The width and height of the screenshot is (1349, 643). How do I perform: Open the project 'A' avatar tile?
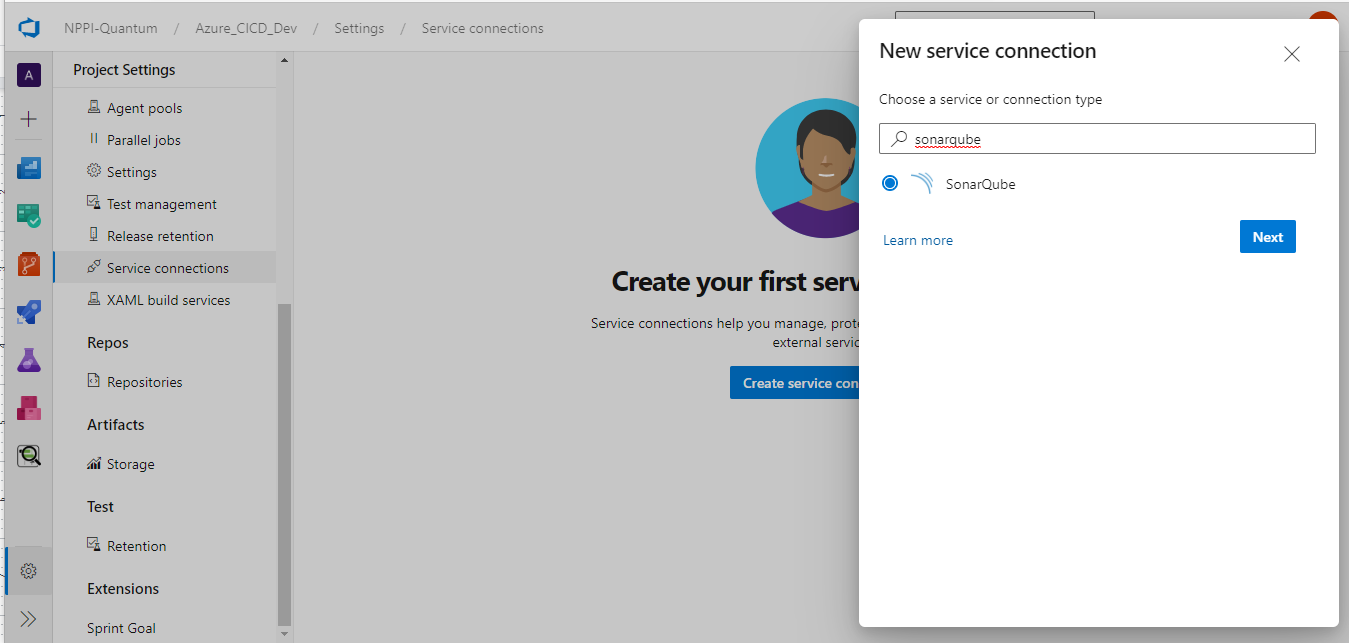point(29,75)
